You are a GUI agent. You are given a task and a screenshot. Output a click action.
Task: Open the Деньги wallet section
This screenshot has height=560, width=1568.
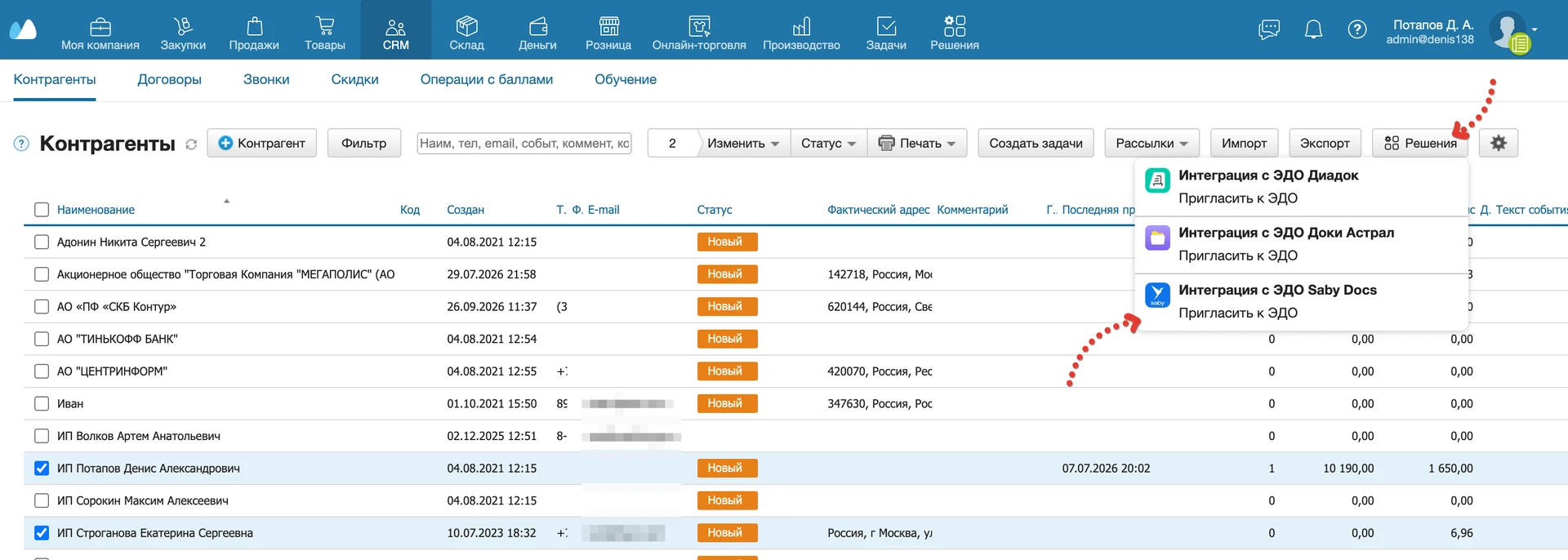[537, 33]
